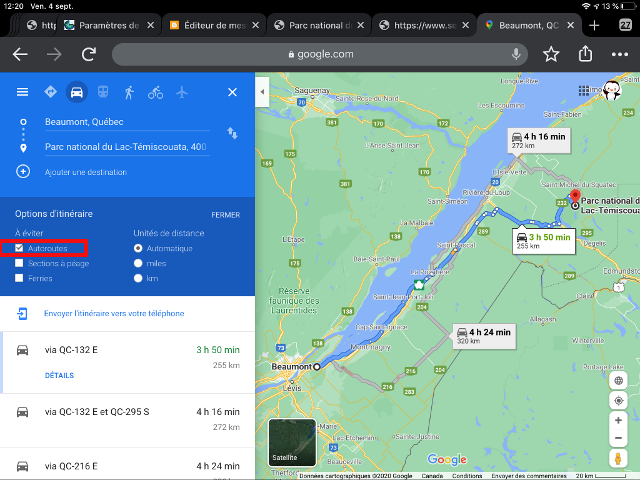Swap origin and destination
Image resolution: width=640 pixels, height=480 pixels.
coord(232,133)
